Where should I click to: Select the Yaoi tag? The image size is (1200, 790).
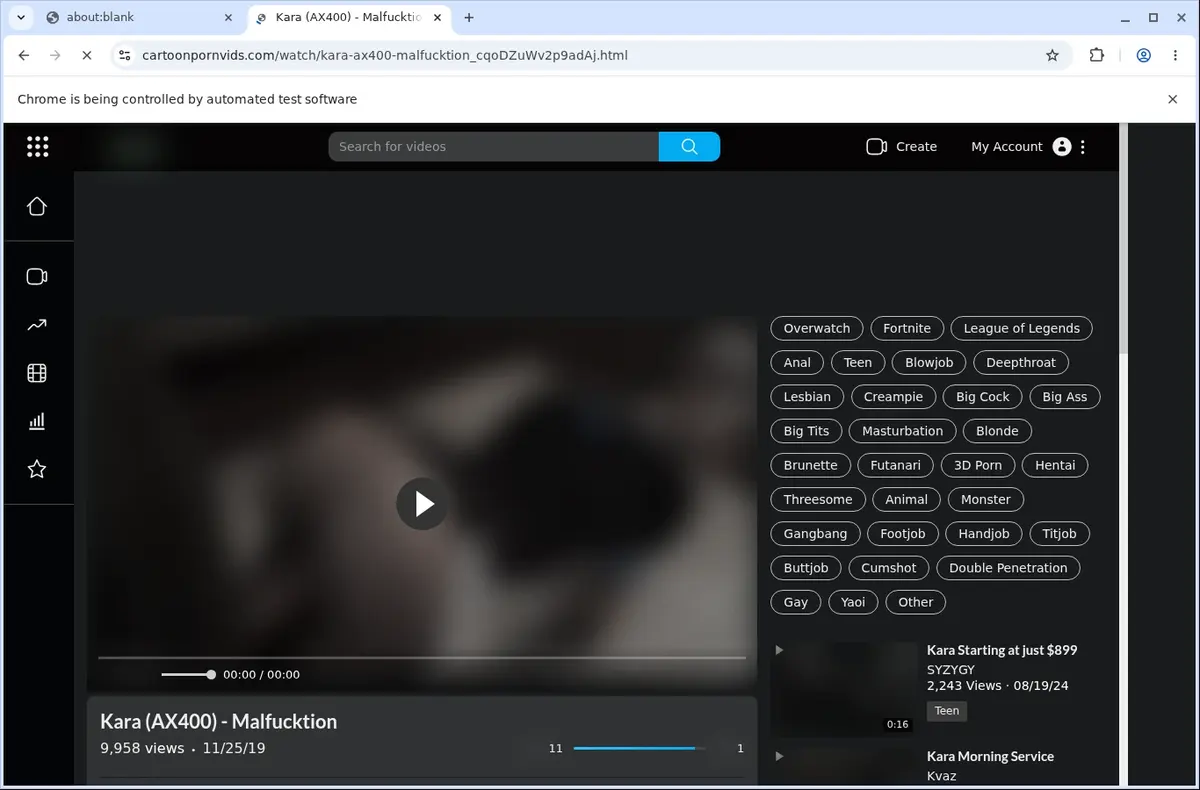[853, 602]
